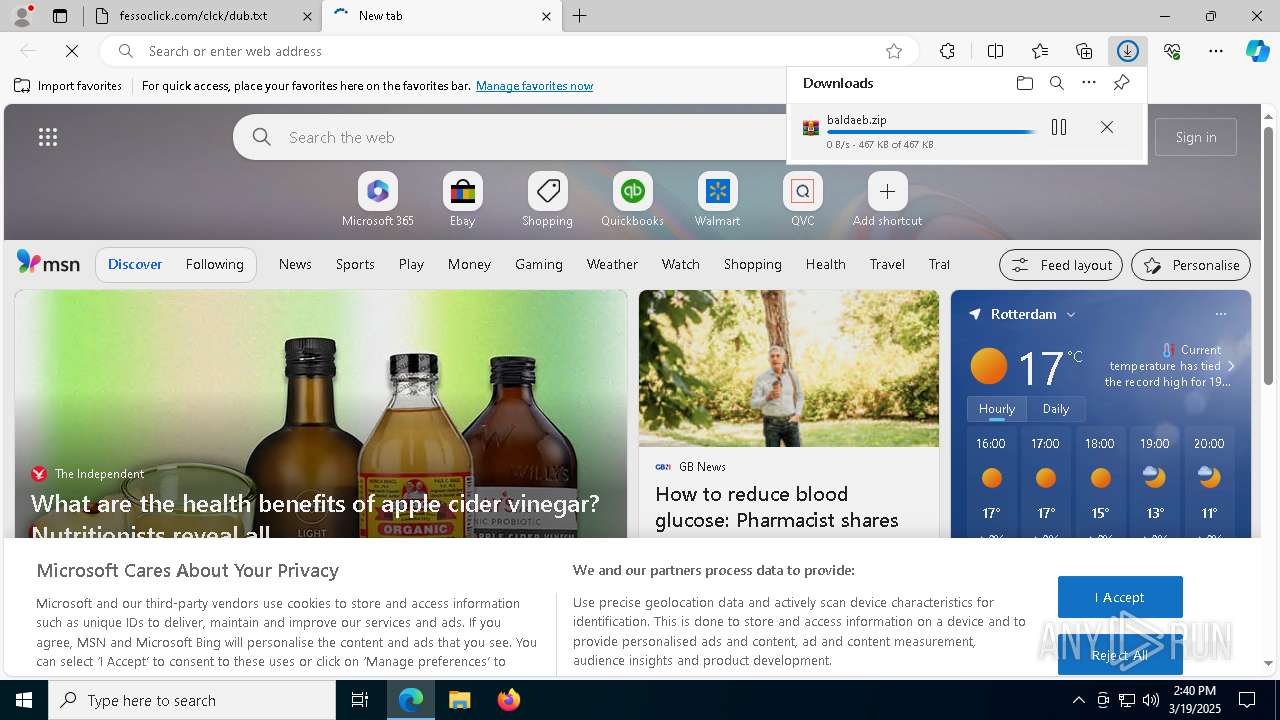Open Microsoft 365 shortcut

tap(377, 200)
